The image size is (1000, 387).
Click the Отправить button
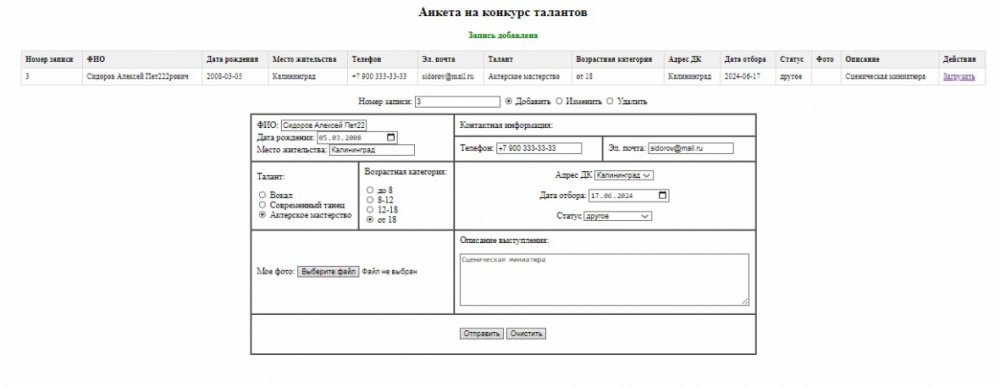[482, 334]
